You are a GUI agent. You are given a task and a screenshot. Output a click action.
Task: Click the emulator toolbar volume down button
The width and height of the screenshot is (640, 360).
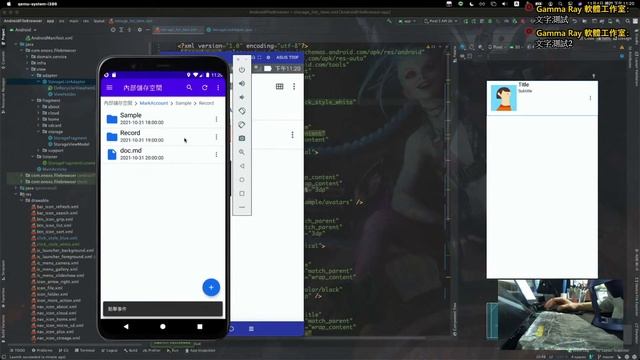pos(242,97)
